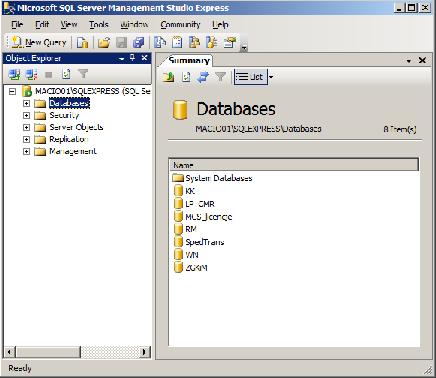Expand the Replication tree node
This screenshot has width=436, height=378.
pyautogui.click(x=26, y=139)
